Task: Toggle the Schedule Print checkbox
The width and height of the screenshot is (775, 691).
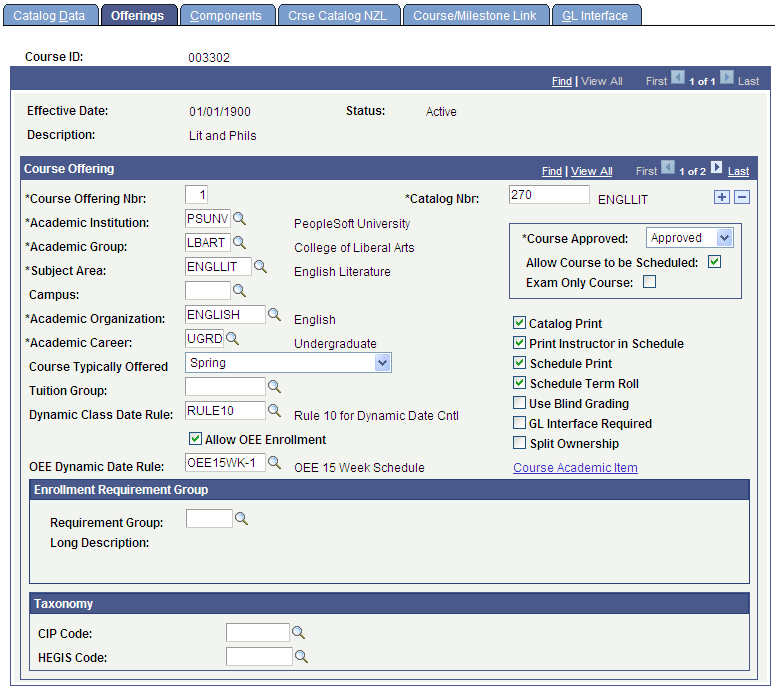Action: pos(519,363)
